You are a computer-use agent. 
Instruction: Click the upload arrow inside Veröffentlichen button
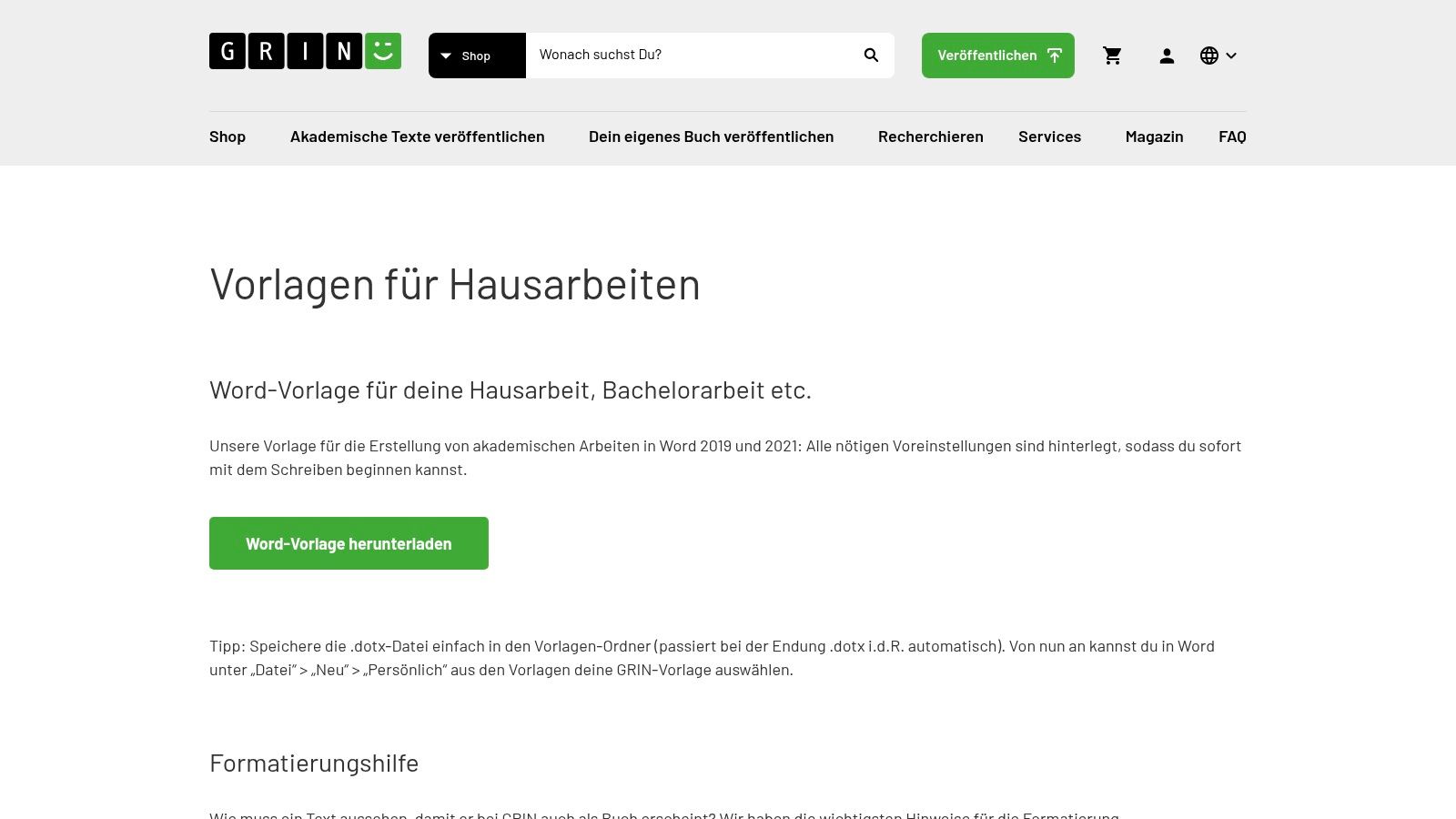click(x=1054, y=55)
